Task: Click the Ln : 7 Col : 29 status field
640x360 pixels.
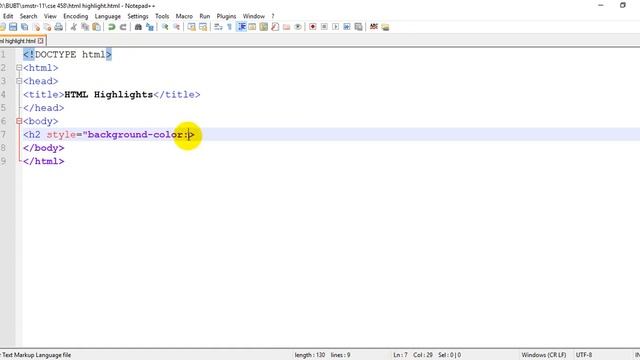Action: pos(413,355)
